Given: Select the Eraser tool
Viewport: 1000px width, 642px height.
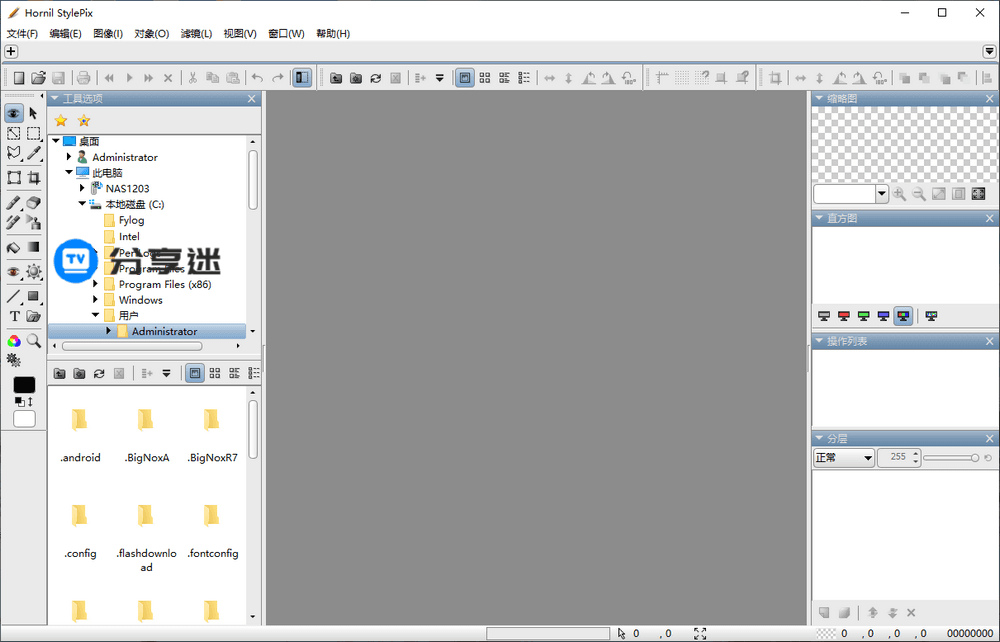Looking at the screenshot, I should point(33,203).
